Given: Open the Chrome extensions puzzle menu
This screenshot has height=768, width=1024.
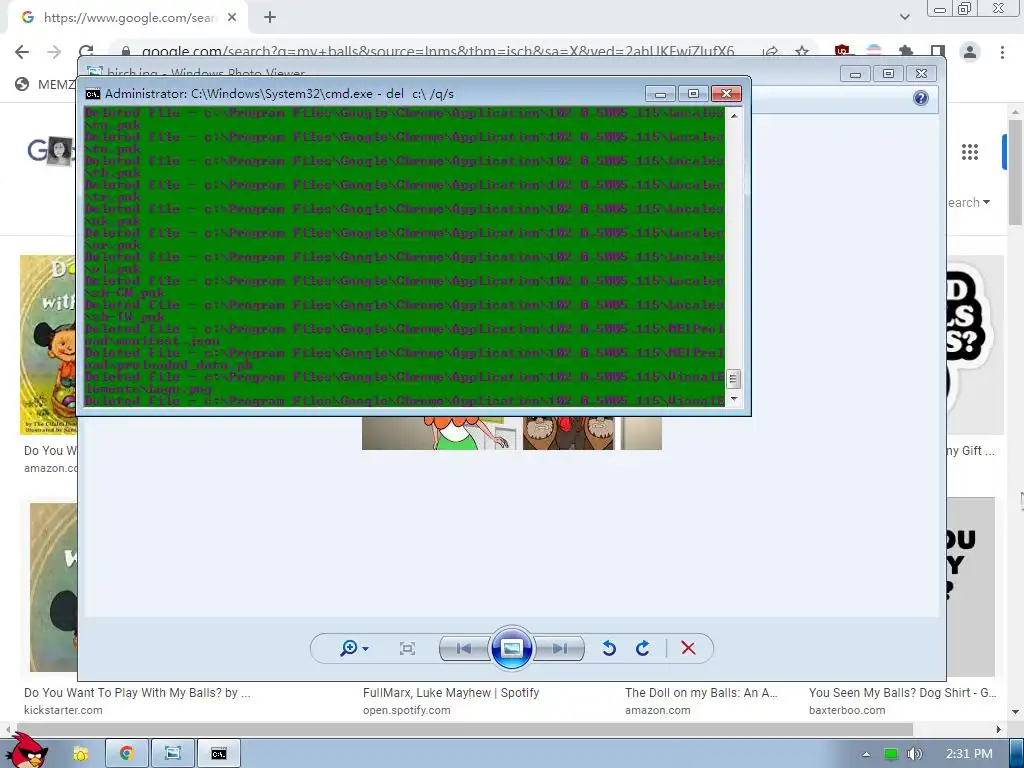Looking at the screenshot, I should [906, 52].
